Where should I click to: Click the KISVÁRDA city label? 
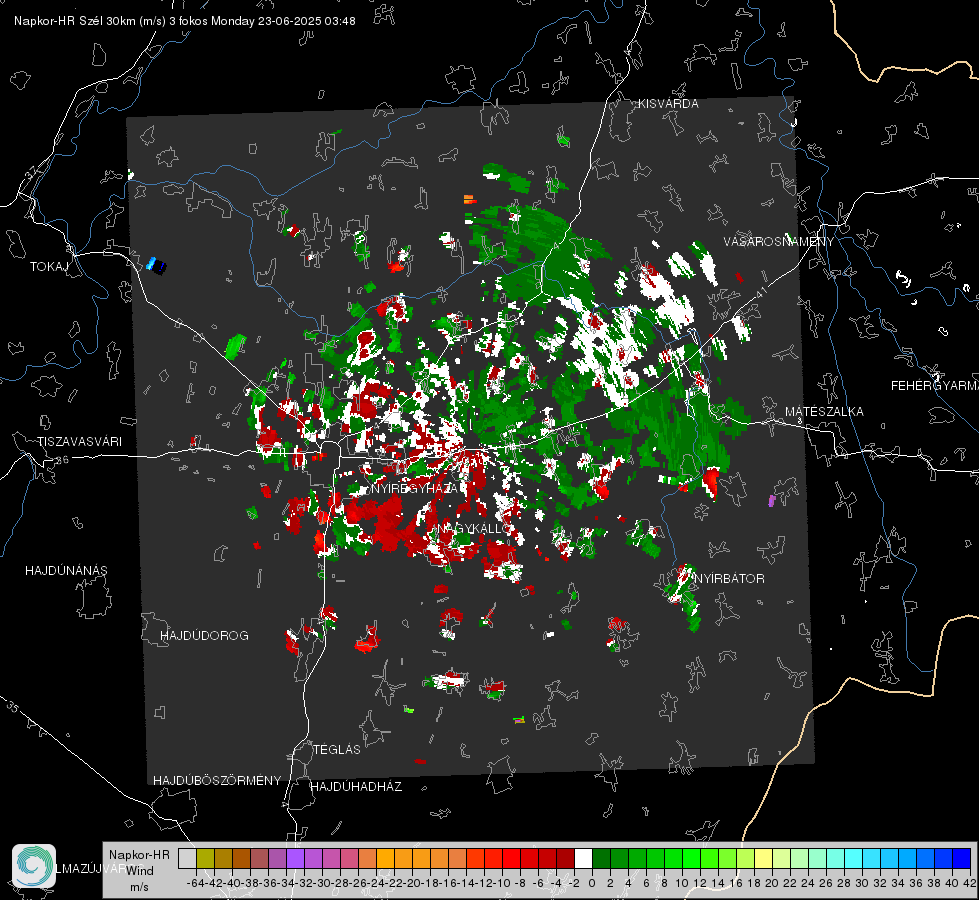(x=668, y=104)
